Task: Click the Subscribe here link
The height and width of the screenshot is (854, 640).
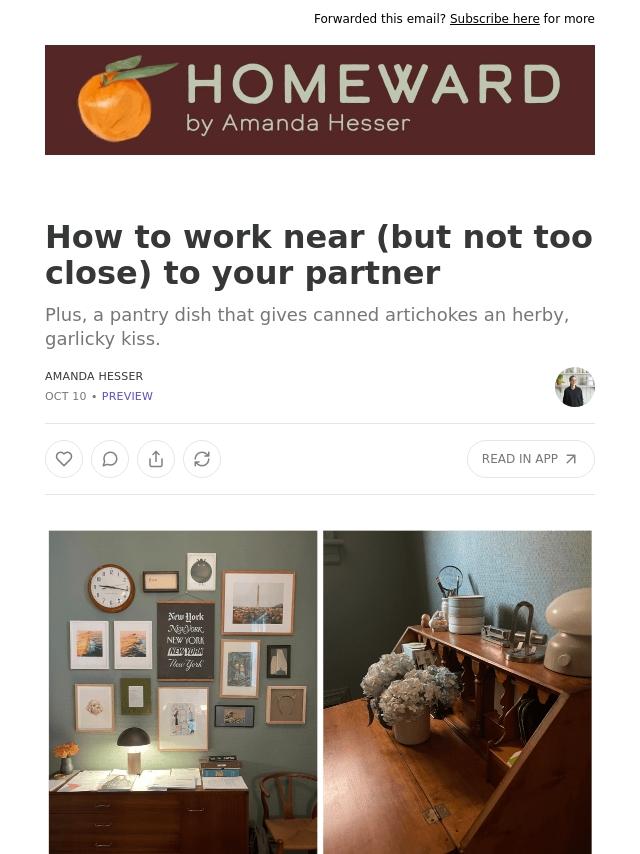Action: [495, 19]
